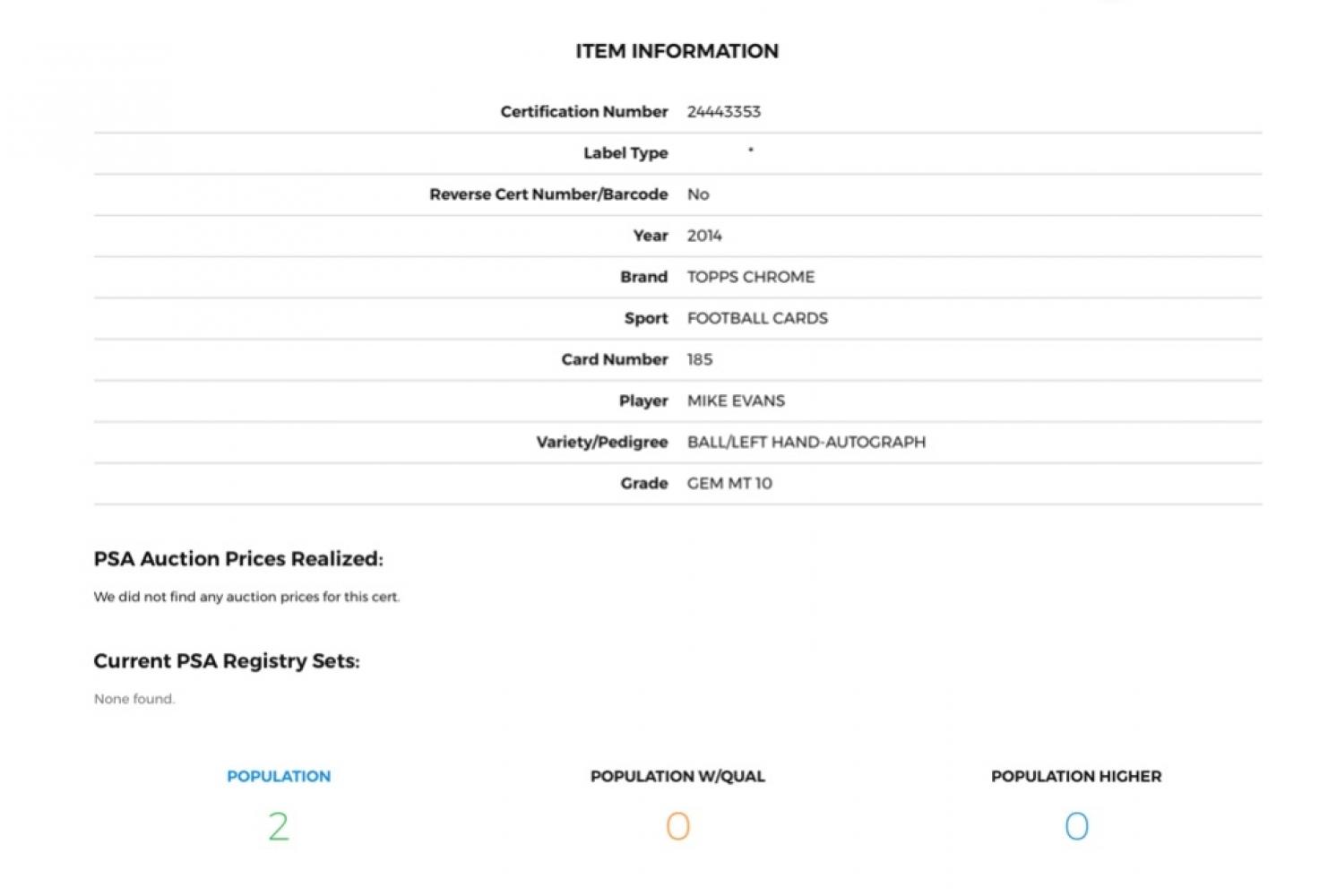Click the Current PSA Registry Sets heading
This screenshot has width=1328, height=896.
tap(227, 661)
